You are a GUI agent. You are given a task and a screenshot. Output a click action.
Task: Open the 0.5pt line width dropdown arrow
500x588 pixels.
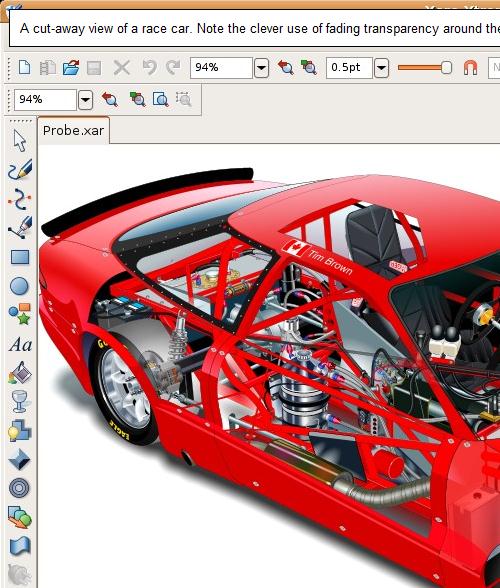click(381, 68)
